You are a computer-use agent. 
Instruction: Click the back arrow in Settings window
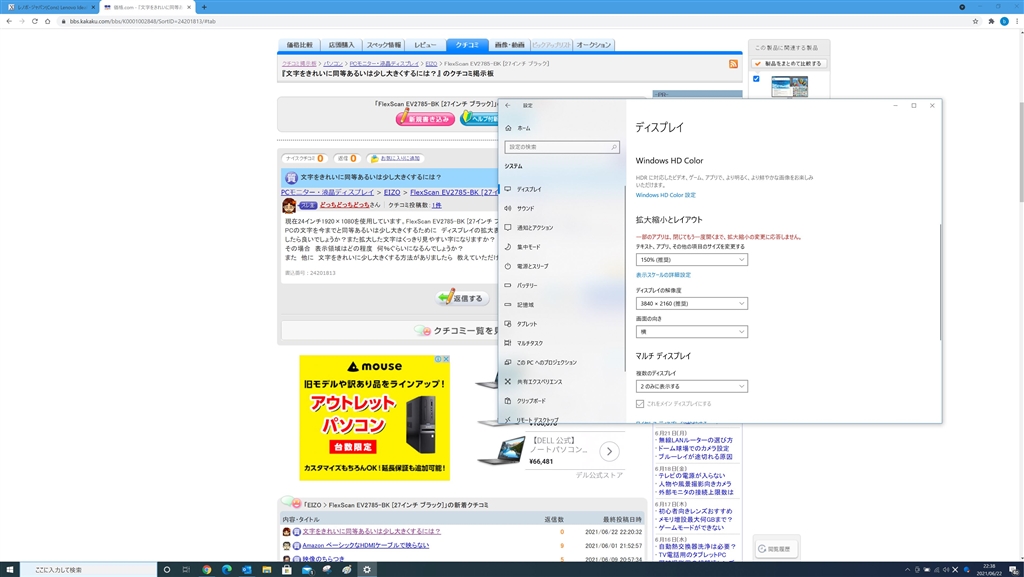coord(508,105)
